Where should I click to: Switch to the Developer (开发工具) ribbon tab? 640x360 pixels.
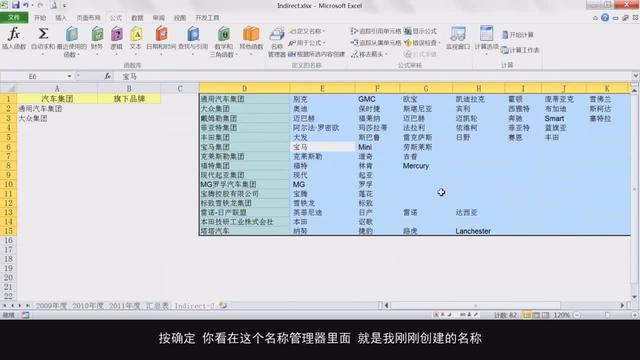pos(207,18)
